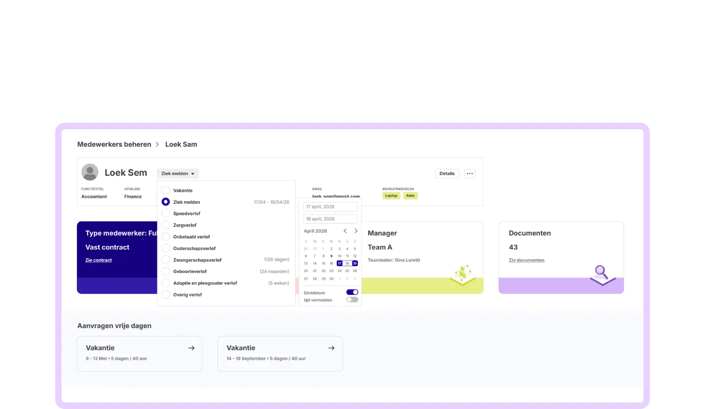Go to Medewerkers beheren breadcrumb
705x409 pixels.
pos(114,144)
